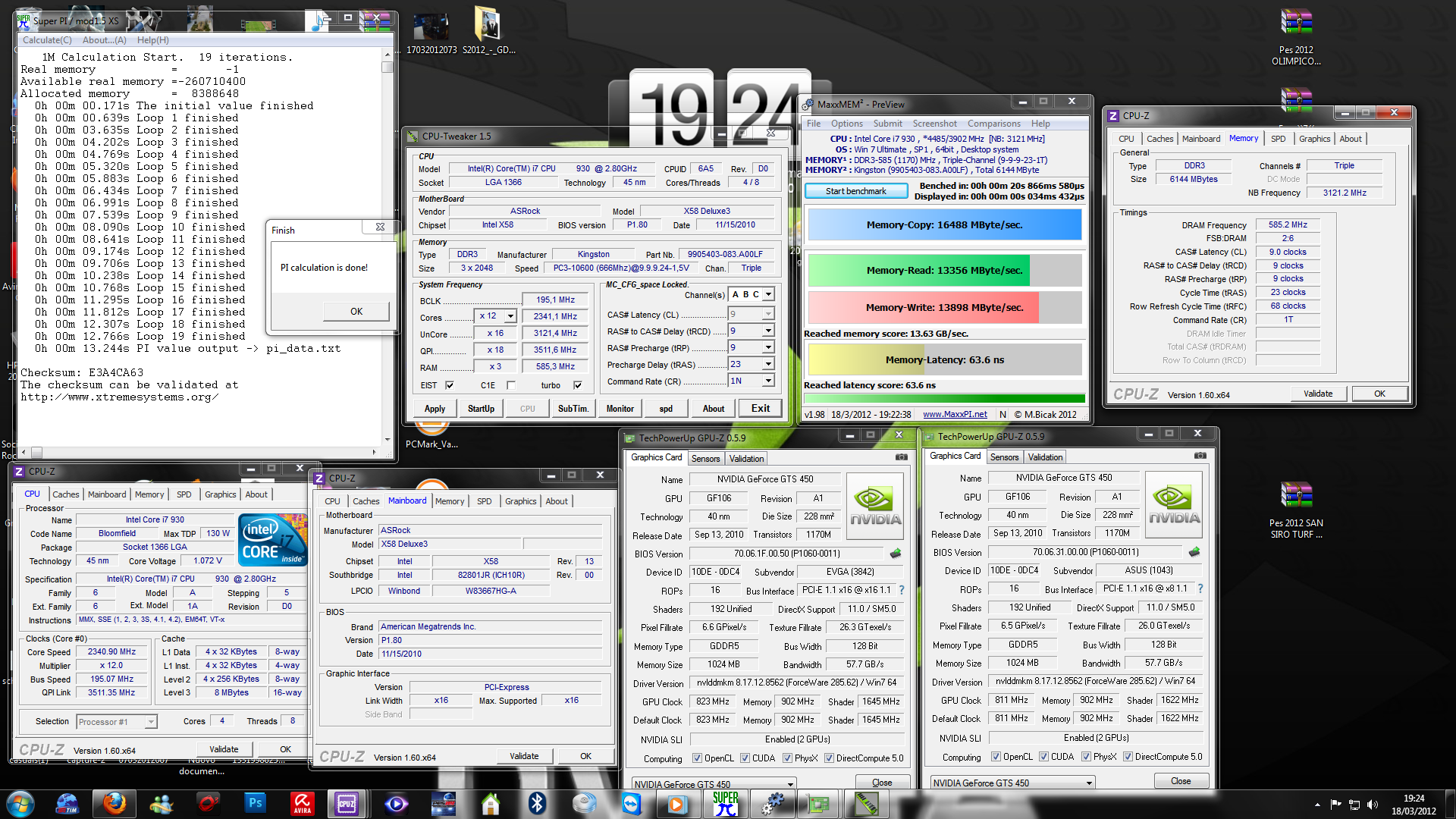Viewport: 1456px width, 819px height.
Task: Toggle OpenCL checkbox in left GPU-Z
Action: tap(697, 758)
